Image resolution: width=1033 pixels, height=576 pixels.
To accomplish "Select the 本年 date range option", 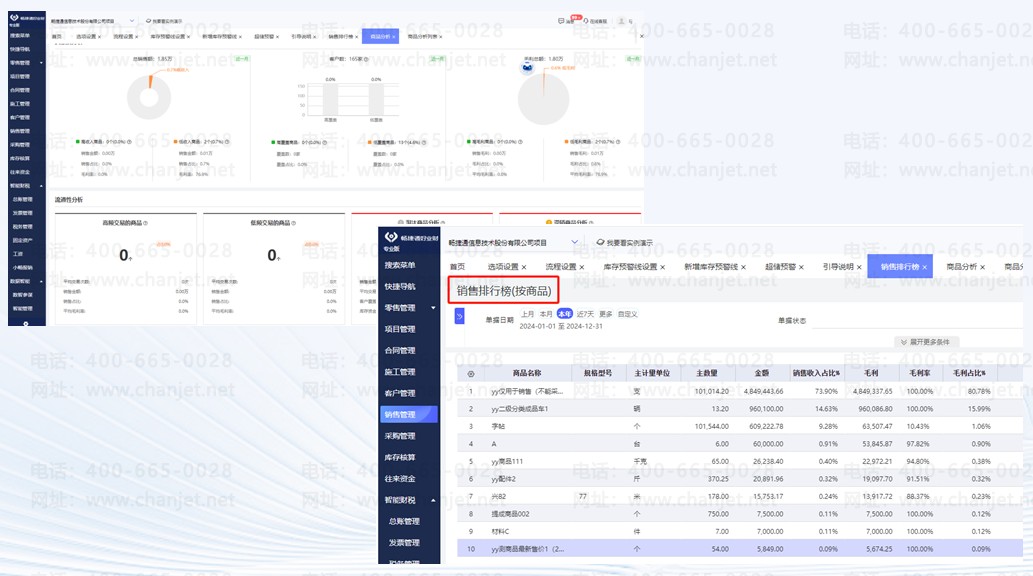I will click(565, 314).
